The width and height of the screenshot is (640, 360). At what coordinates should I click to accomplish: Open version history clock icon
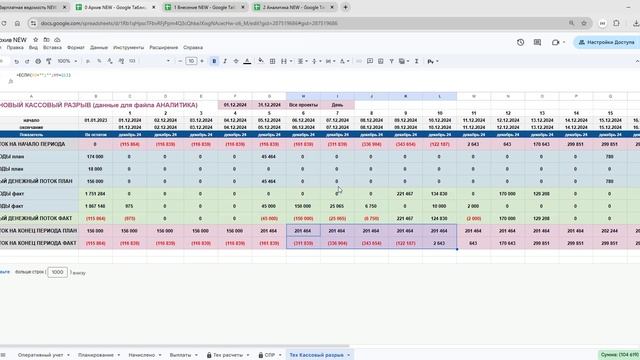[x=520, y=42]
